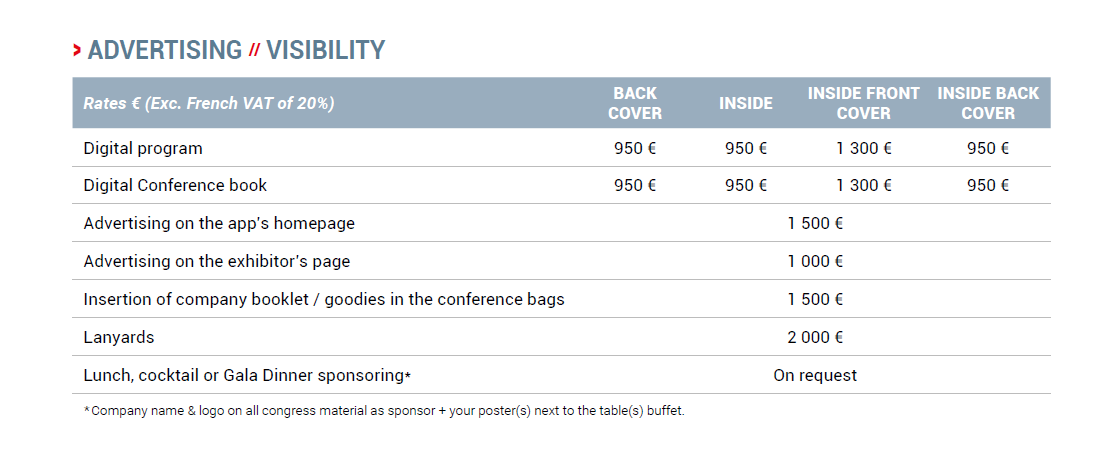Select Digital program Inside Front Cover price

864,148
